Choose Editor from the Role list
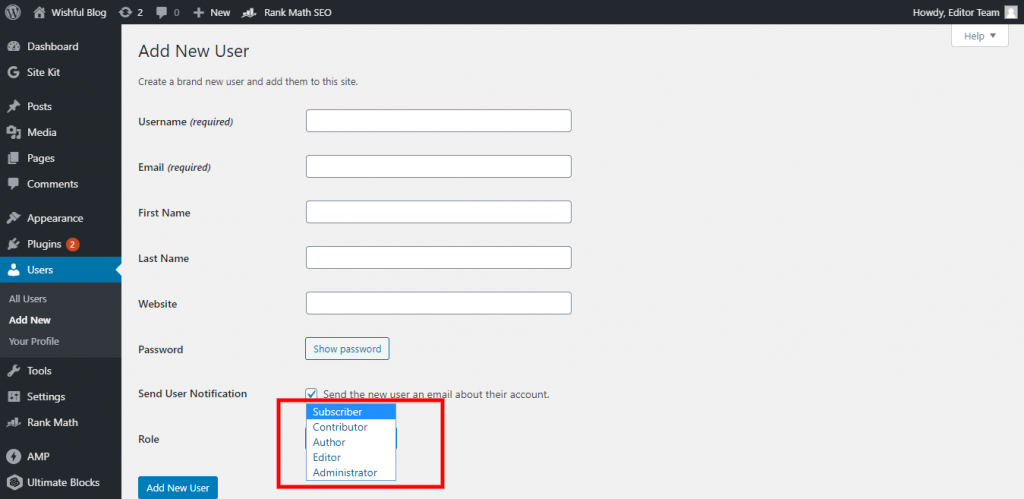 pos(351,457)
